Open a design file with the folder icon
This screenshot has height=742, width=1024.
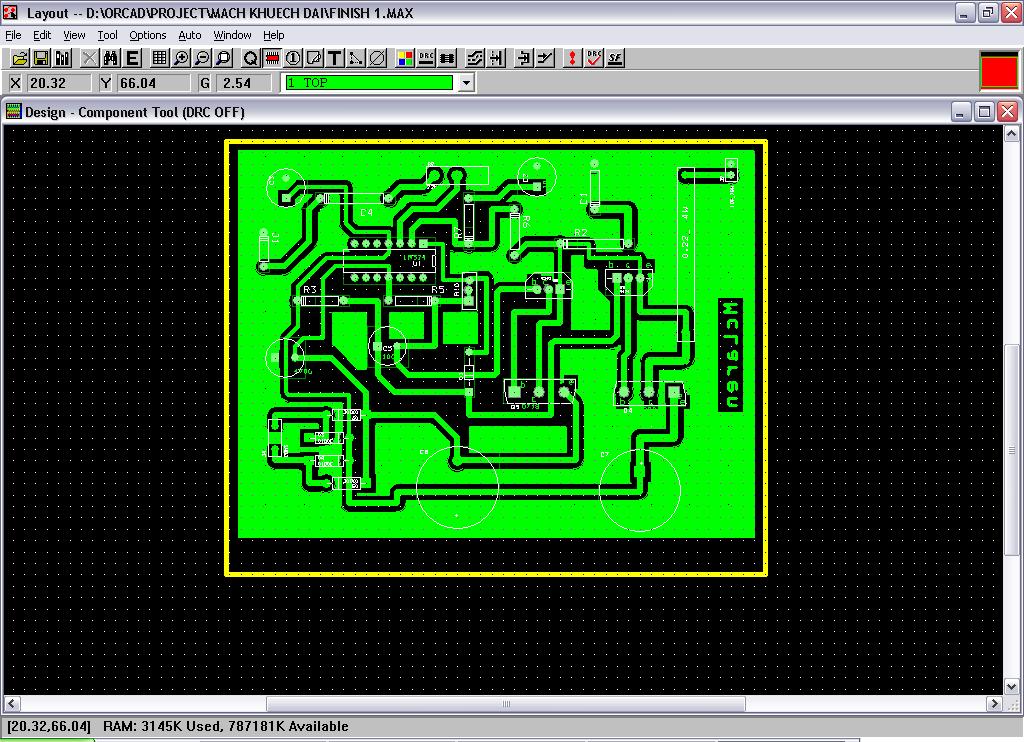click(20, 59)
